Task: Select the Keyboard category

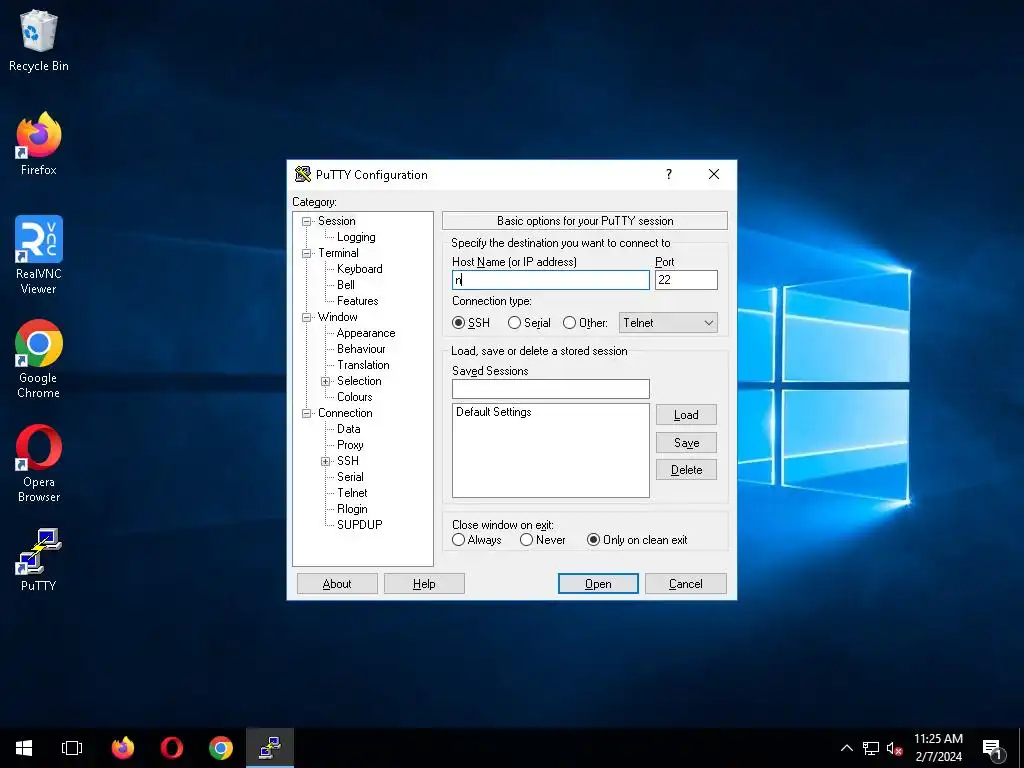Action: (359, 269)
